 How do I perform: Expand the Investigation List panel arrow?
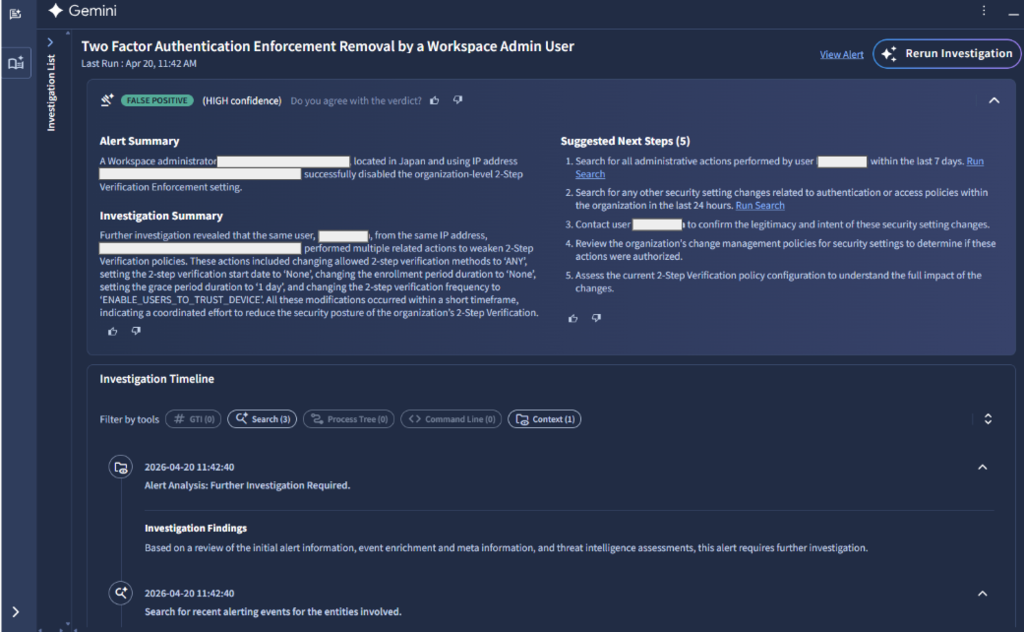(50, 42)
